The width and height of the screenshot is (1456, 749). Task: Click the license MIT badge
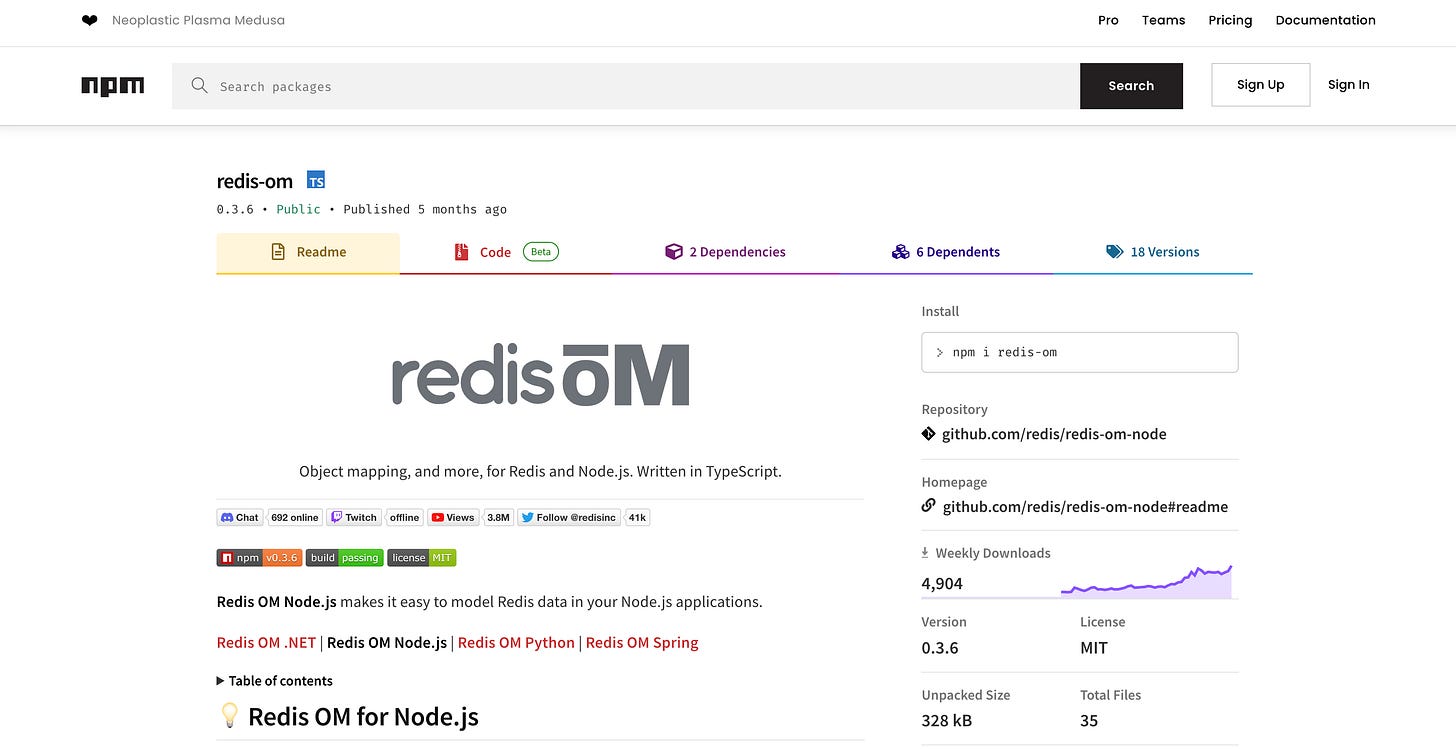(422, 558)
